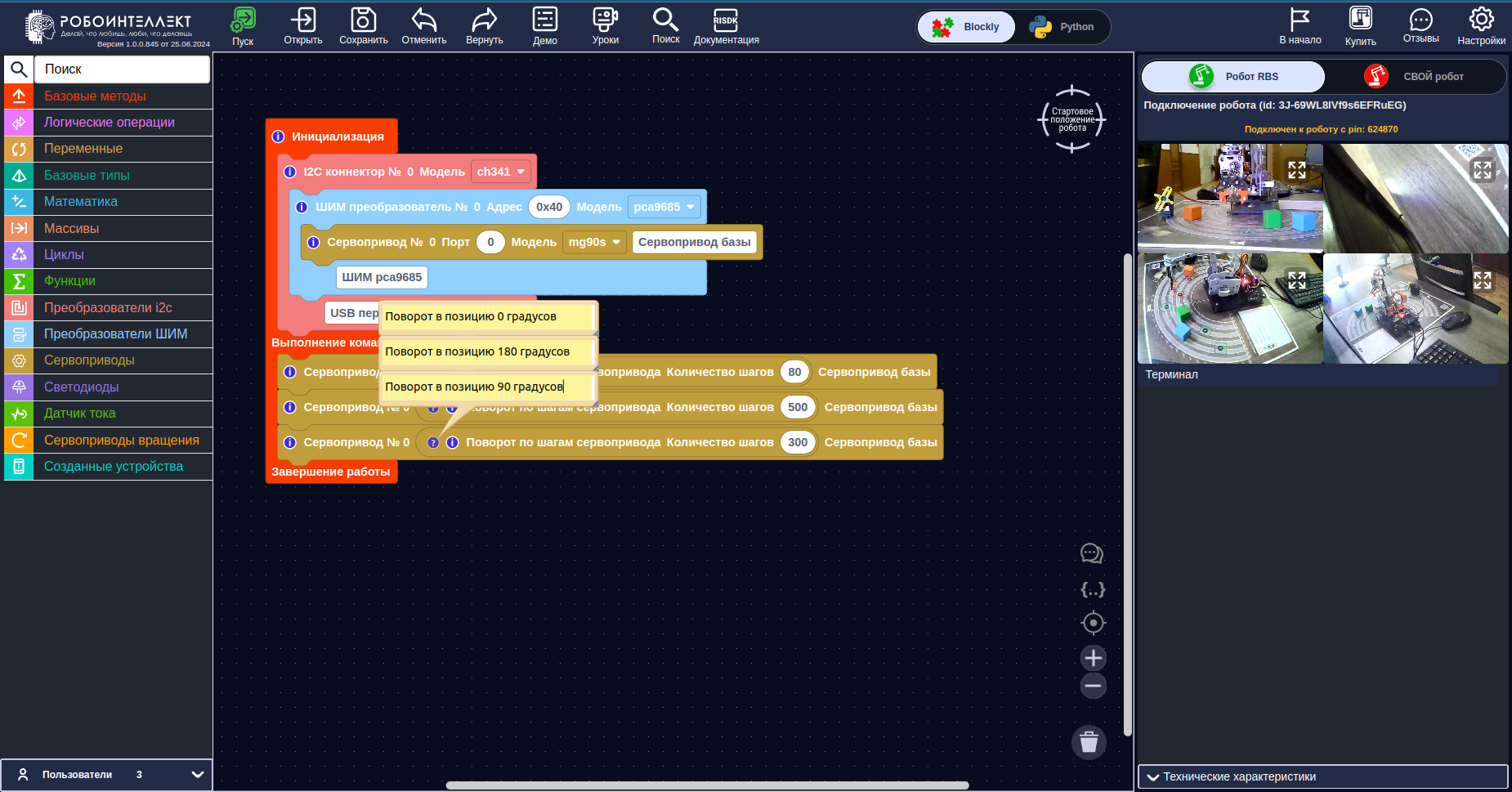Redo with the Вернуть arrow icon
This screenshot has width=1512, height=792.
click(x=485, y=20)
